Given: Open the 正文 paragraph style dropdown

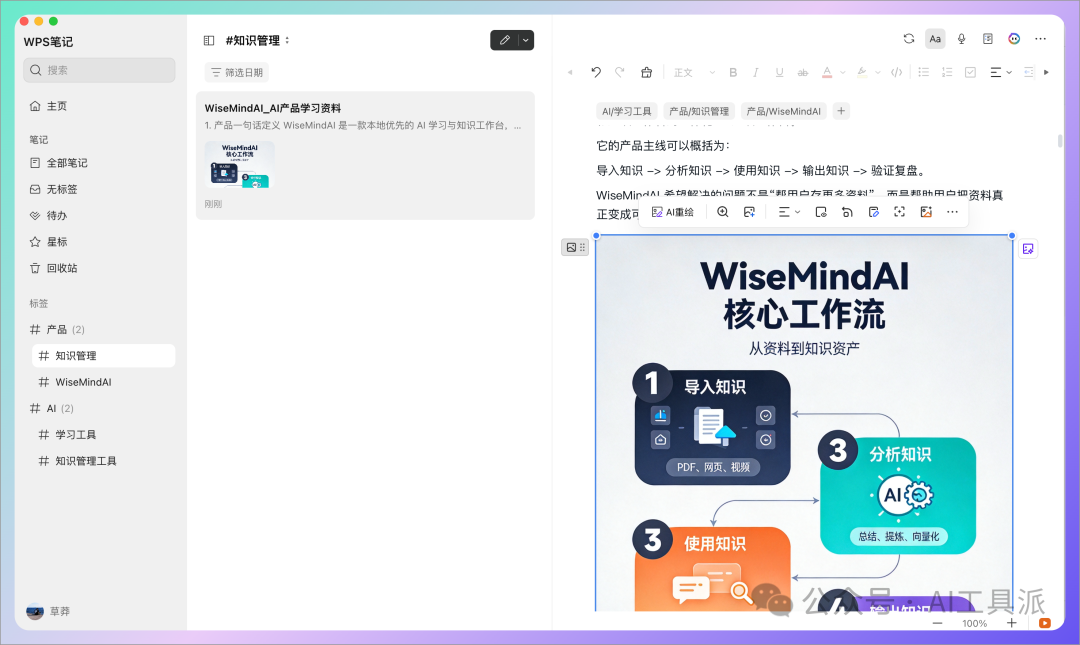Looking at the screenshot, I should (694, 72).
